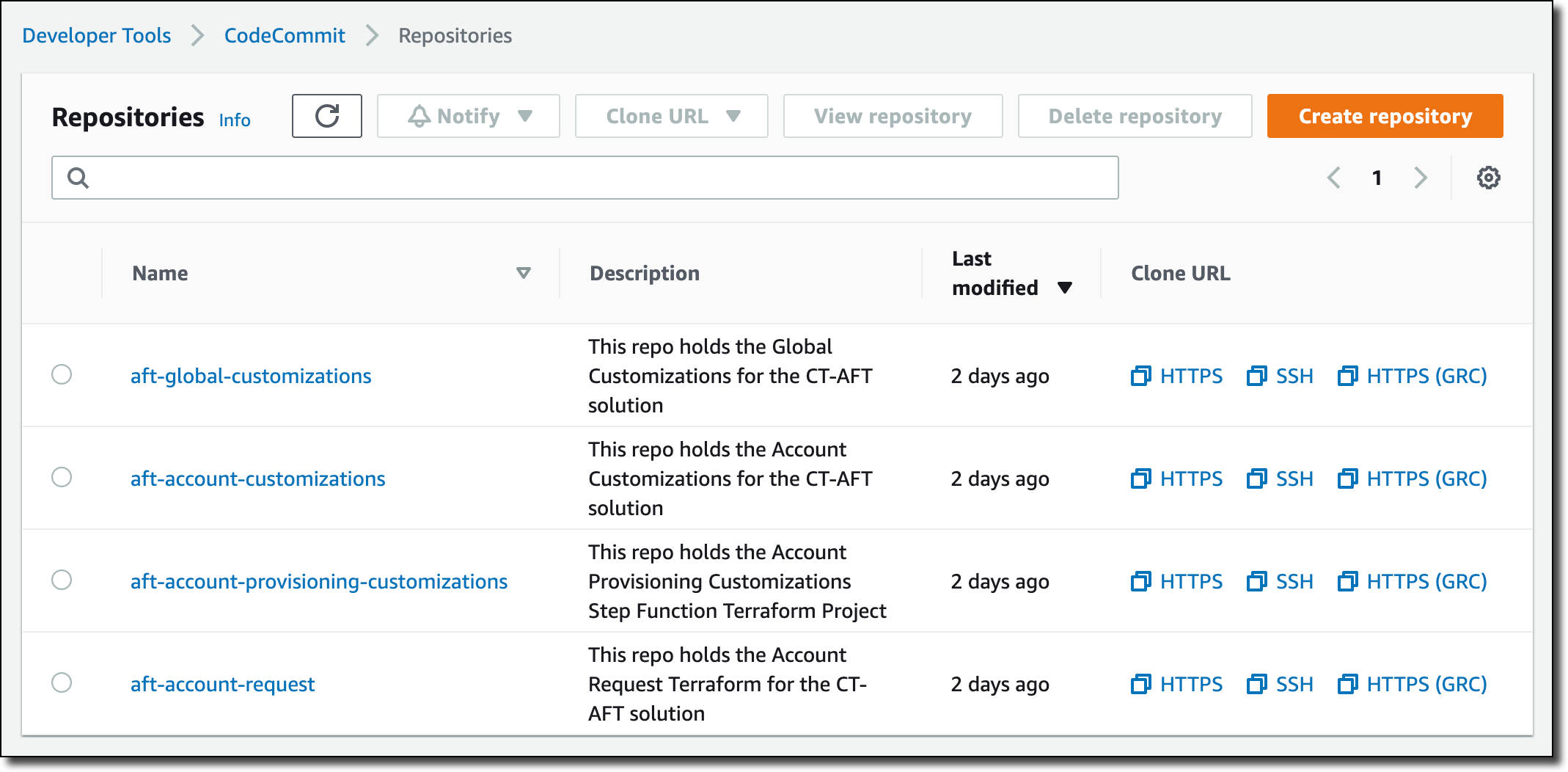Copy HTTPS (GRC) URL for aft-account-request
1568x772 pixels.
coord(1413,684)
